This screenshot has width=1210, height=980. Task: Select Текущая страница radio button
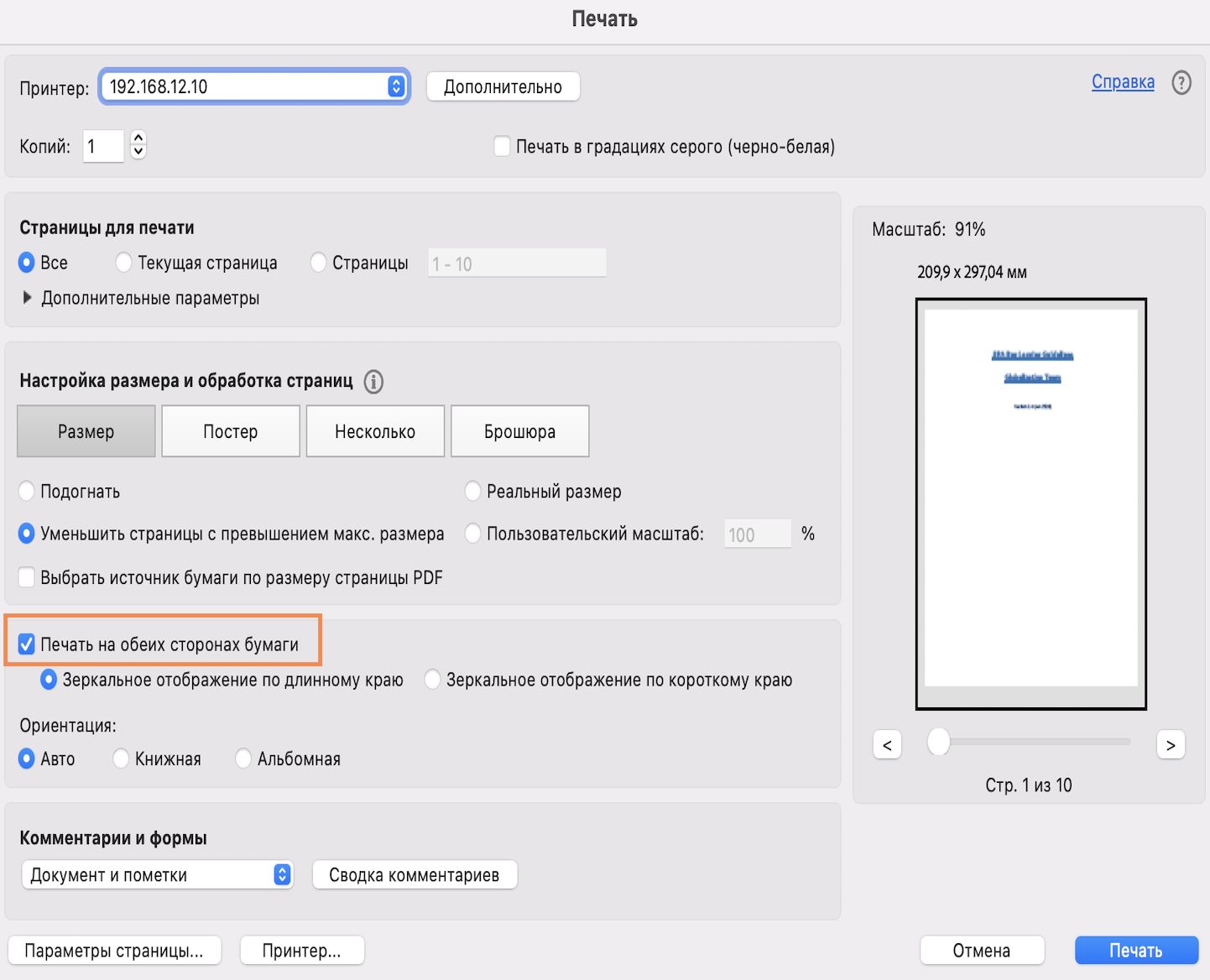point(123,263)
